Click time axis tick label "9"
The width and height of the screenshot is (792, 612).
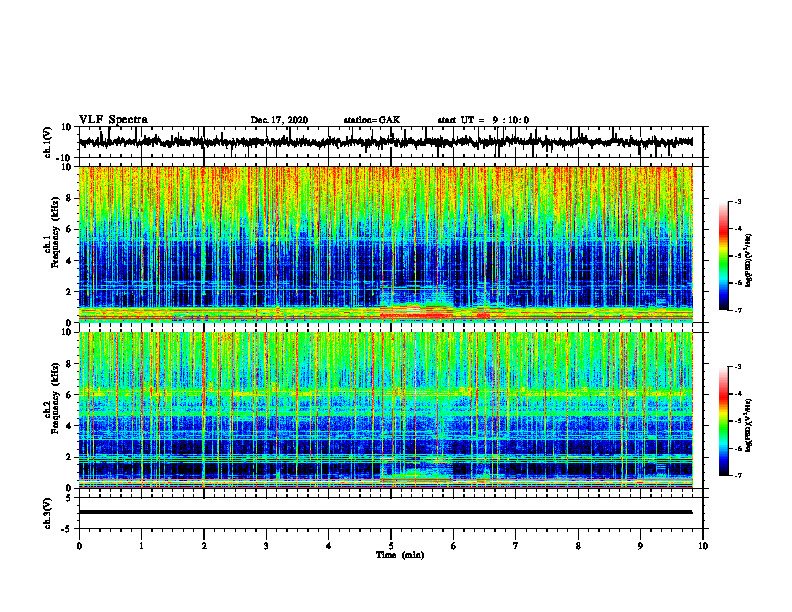(x=640, y=546)
